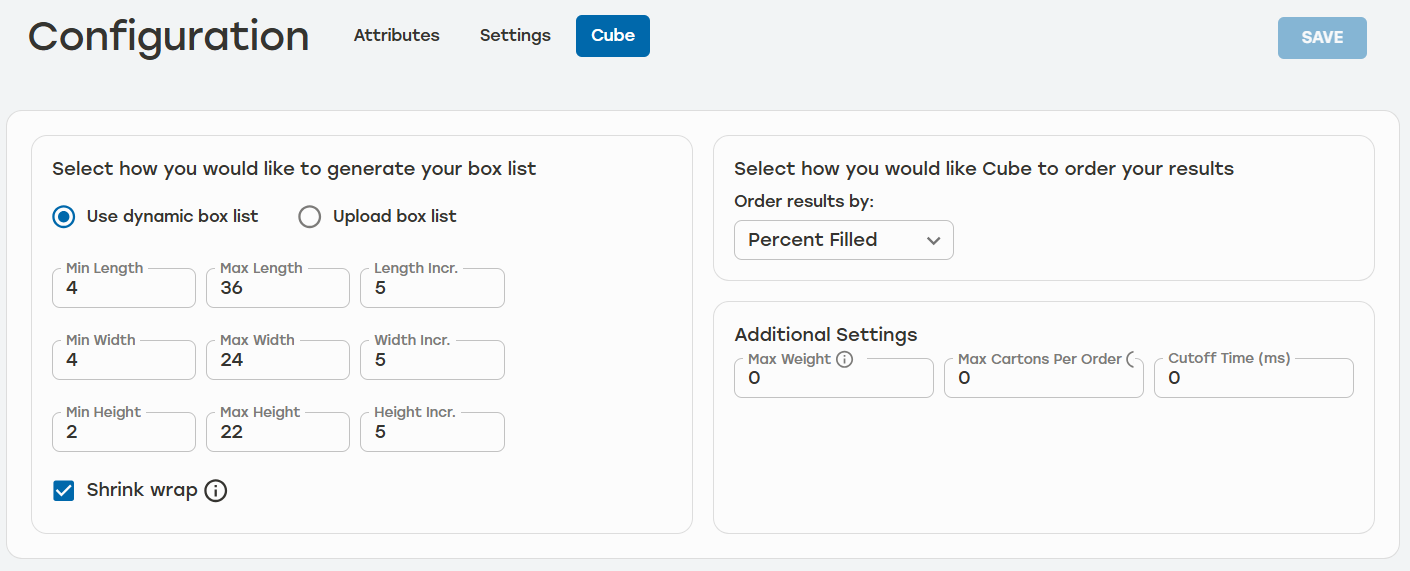Click the 'Order results by:' label
The image size is (1410, 571).
[x=804, y=202]
